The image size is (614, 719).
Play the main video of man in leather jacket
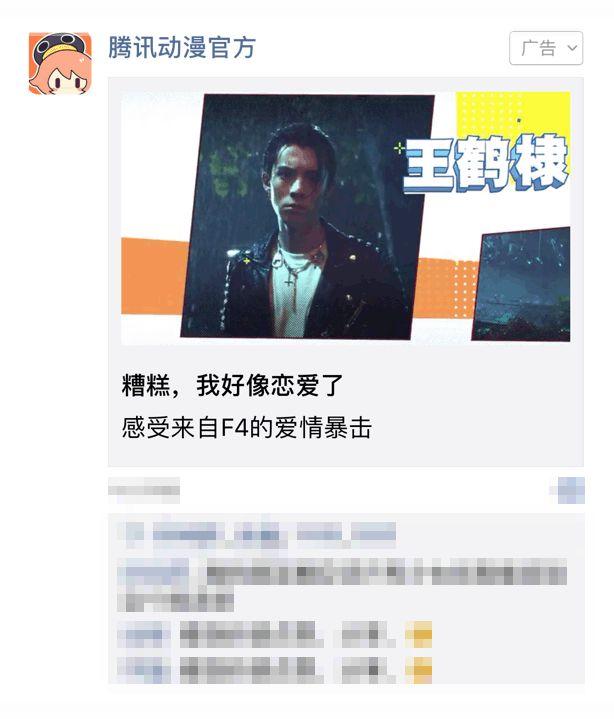point(307,217)
